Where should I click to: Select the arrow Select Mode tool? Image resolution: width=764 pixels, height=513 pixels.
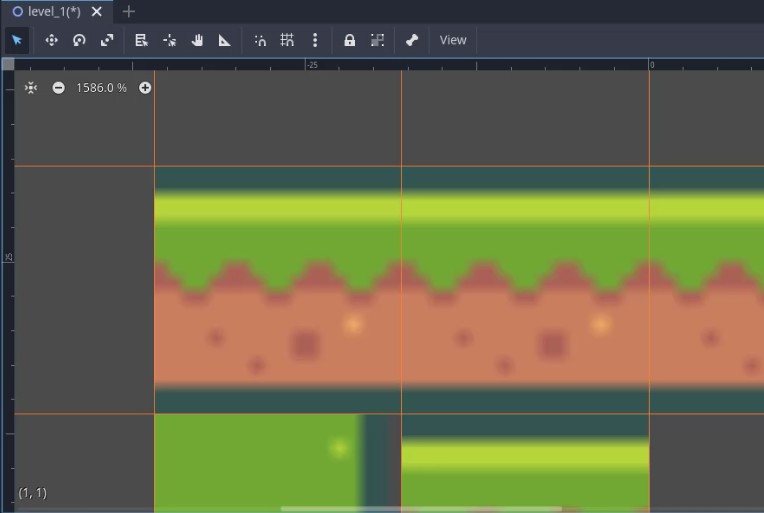coord(17,40)
